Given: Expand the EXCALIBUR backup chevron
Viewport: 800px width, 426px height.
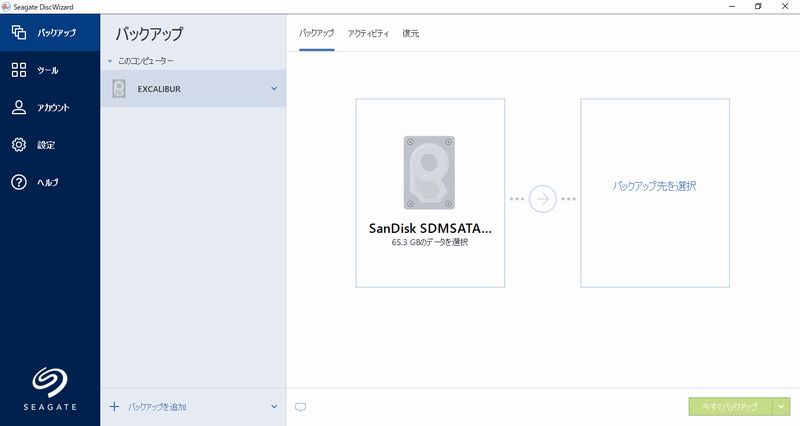Looking at the screenshot, I should pyautogui.click(x=274, y=89).
